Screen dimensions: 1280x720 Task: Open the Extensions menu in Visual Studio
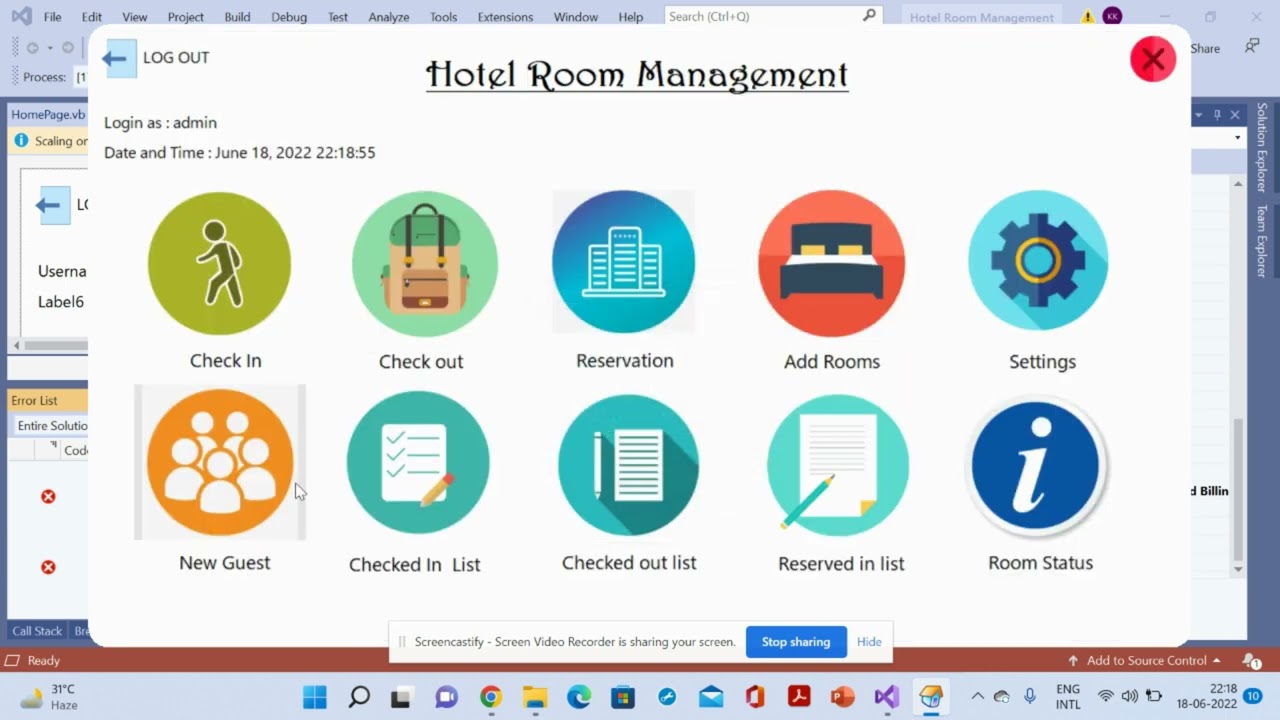[505, 17]
